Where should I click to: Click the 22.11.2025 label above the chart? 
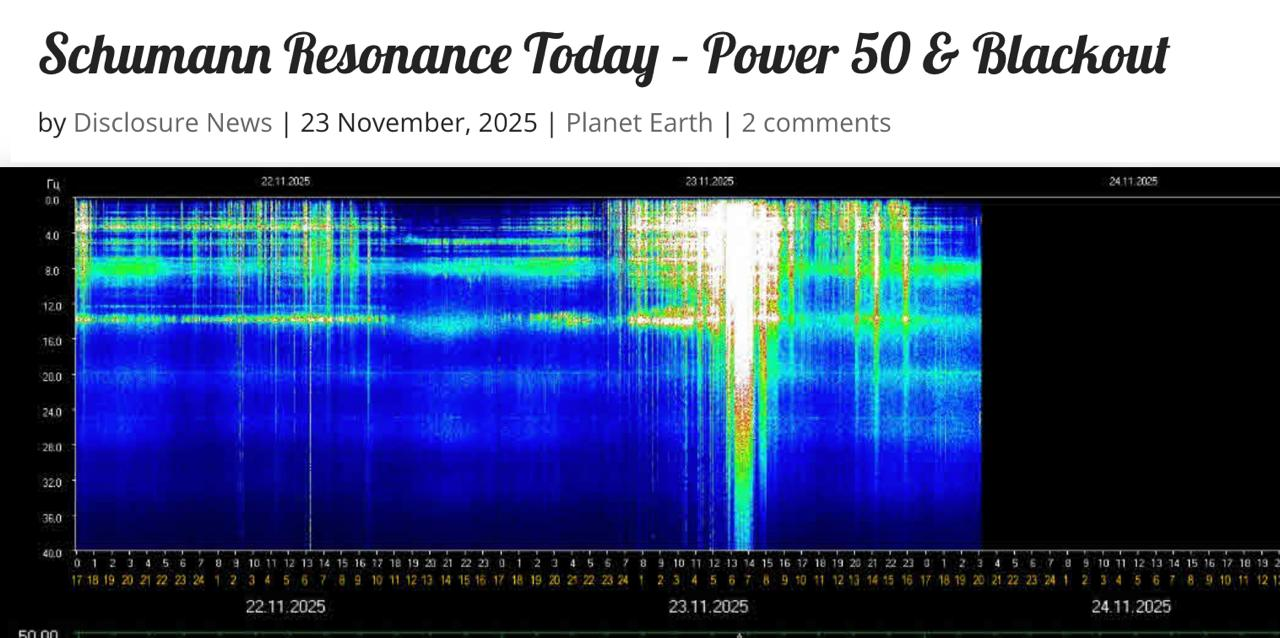click(286, 182)
